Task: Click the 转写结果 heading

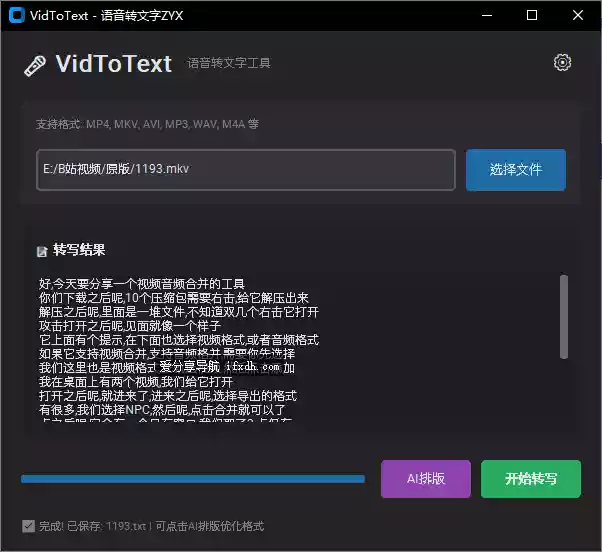Action: click(x=79, y=250)
